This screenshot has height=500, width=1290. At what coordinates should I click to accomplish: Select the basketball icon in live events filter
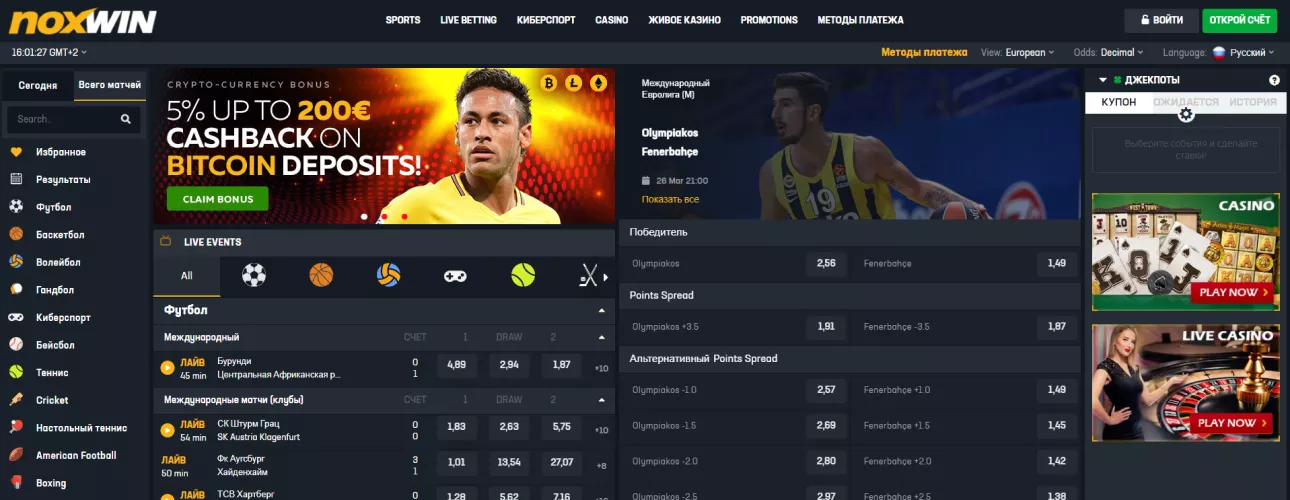pos(321,275)
